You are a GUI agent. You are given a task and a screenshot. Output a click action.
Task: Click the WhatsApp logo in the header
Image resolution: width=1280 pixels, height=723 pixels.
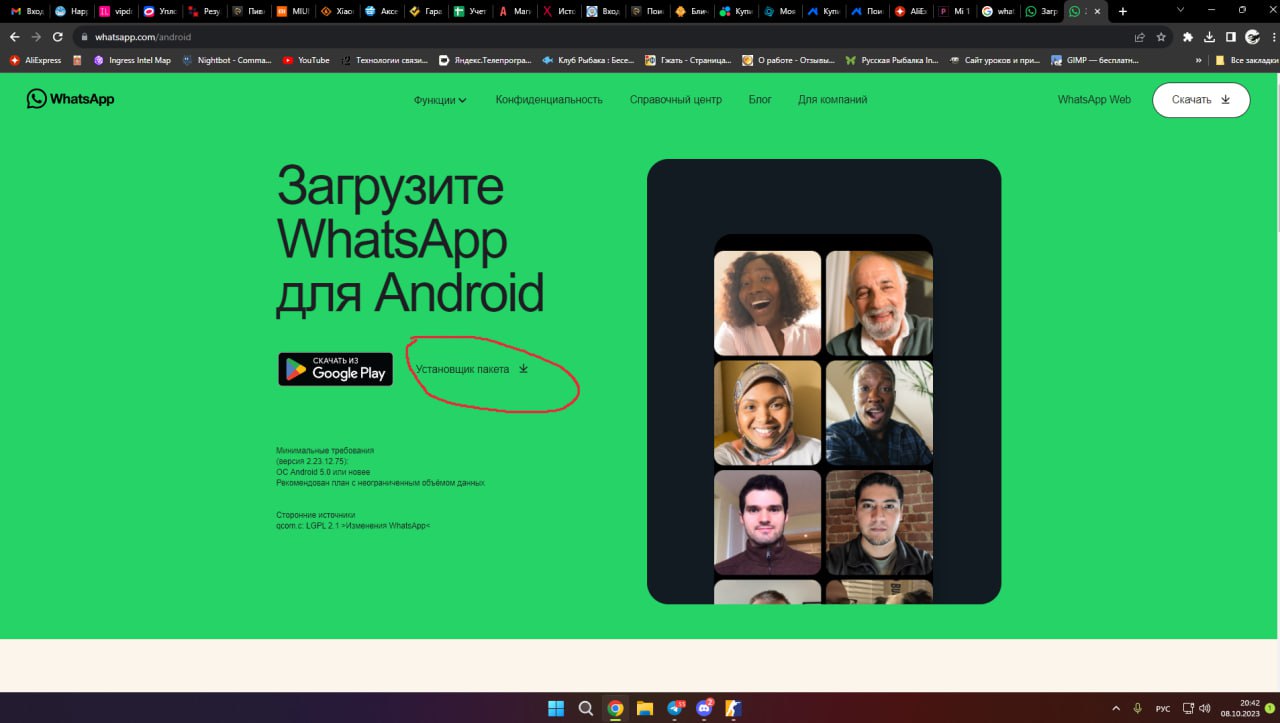tap(70, 99)
